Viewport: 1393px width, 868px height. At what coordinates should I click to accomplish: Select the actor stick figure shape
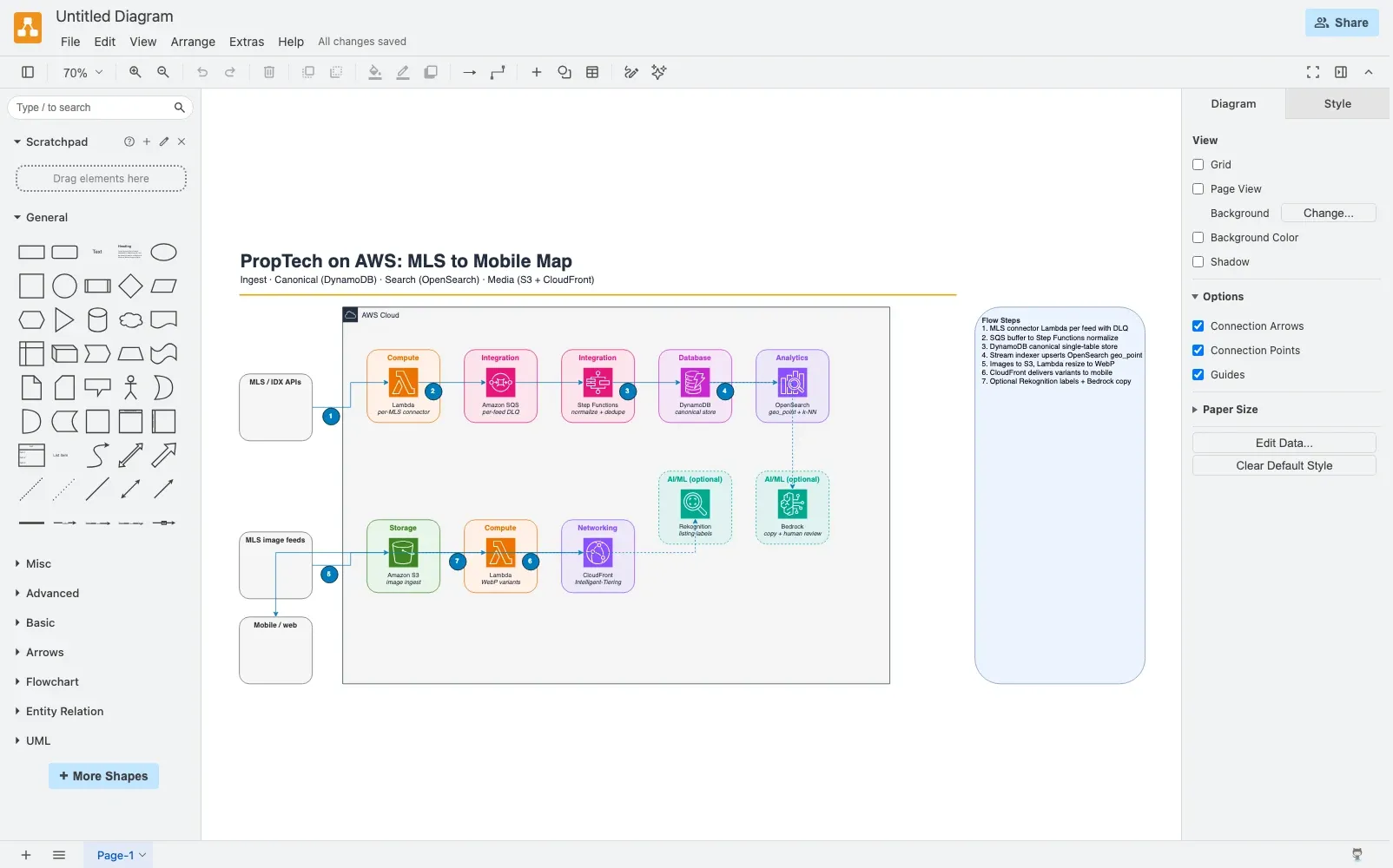point(130,387)
